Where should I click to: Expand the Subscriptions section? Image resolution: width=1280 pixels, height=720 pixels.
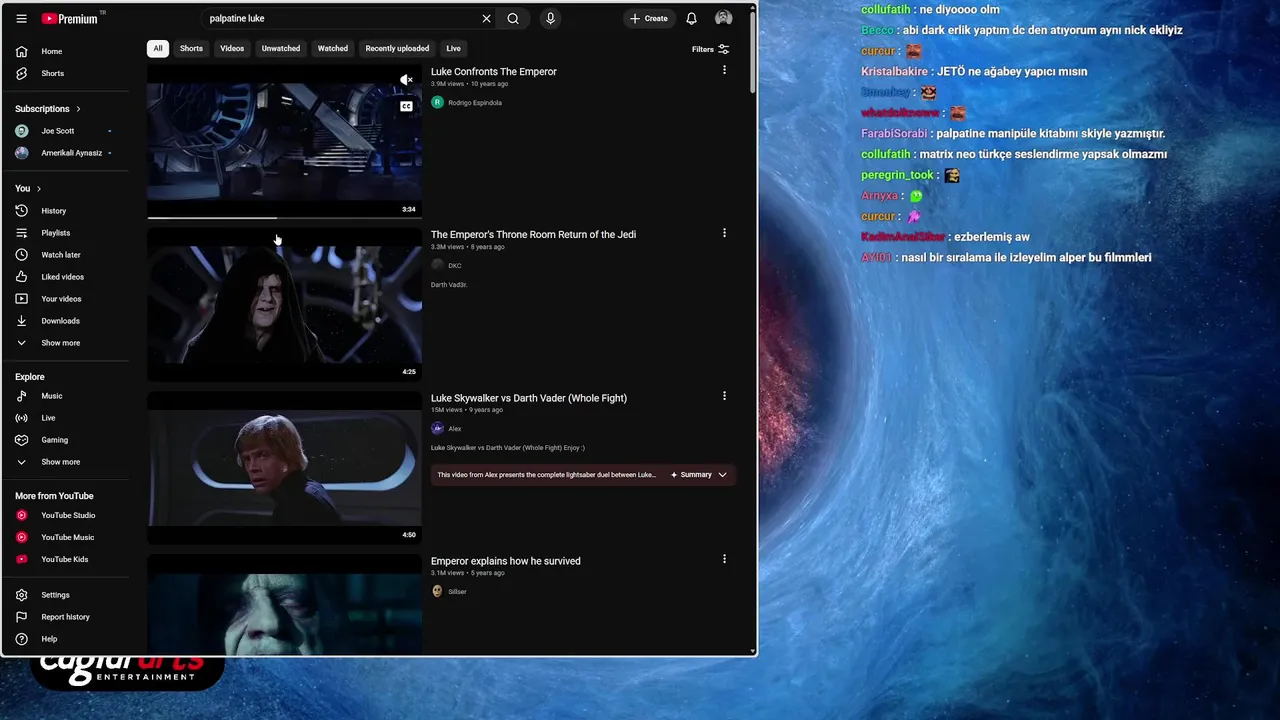[48, 108]
